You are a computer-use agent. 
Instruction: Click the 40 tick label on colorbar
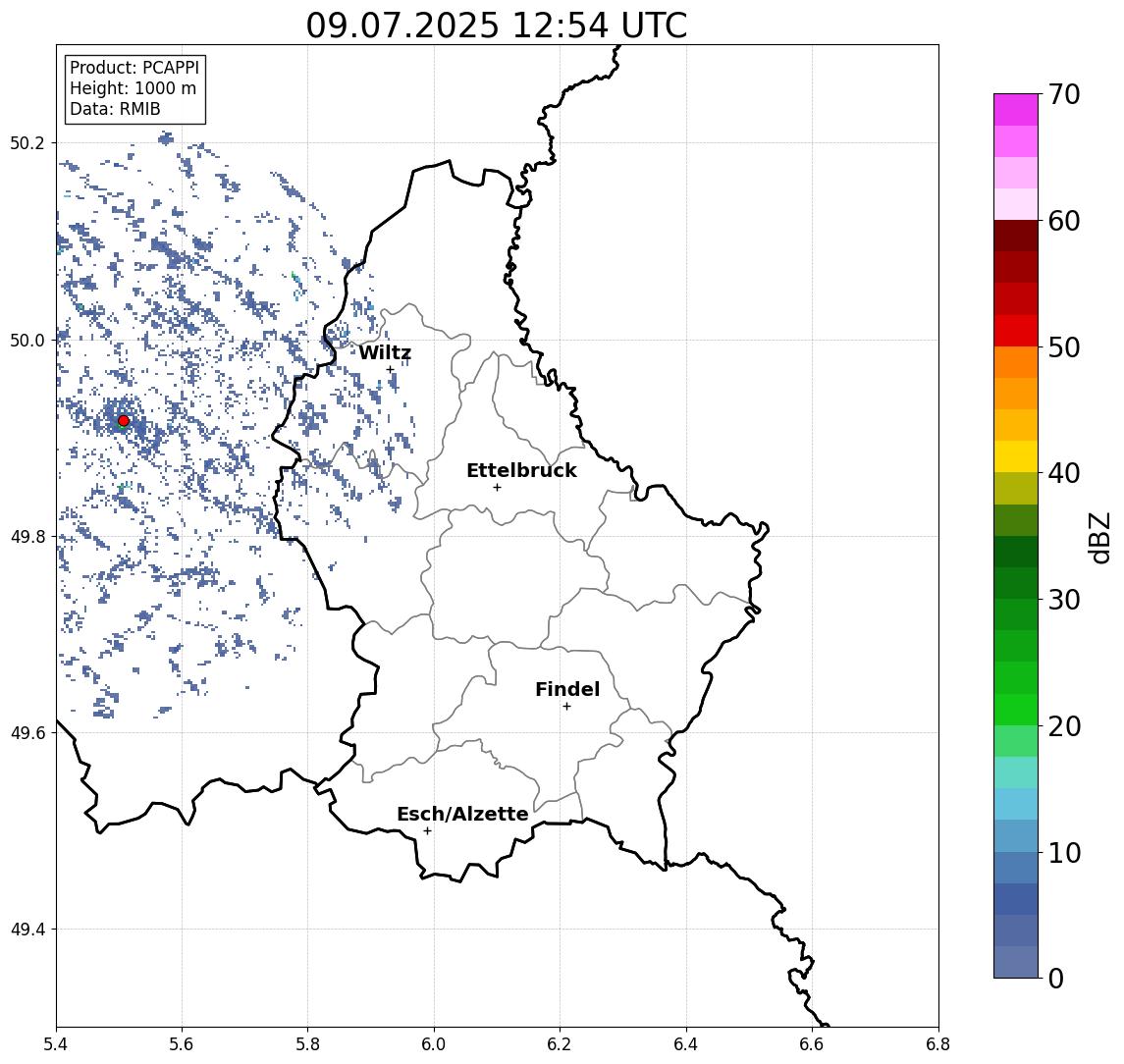(1064, 473)
